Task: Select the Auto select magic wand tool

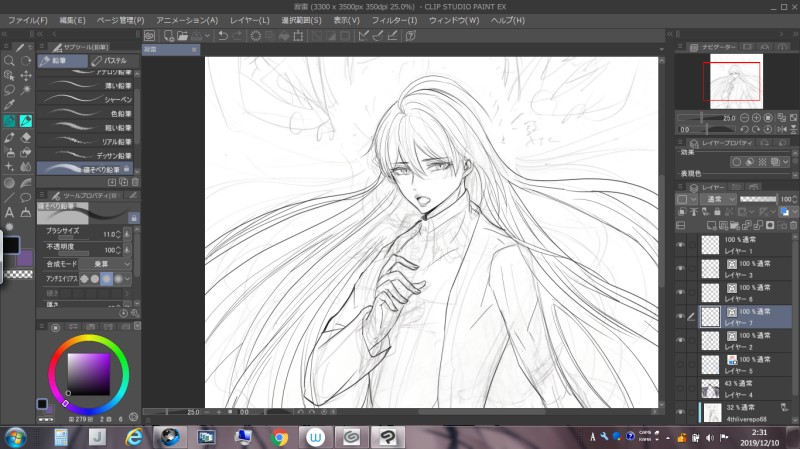Action: pyautogui.click(x=26, y=90)
